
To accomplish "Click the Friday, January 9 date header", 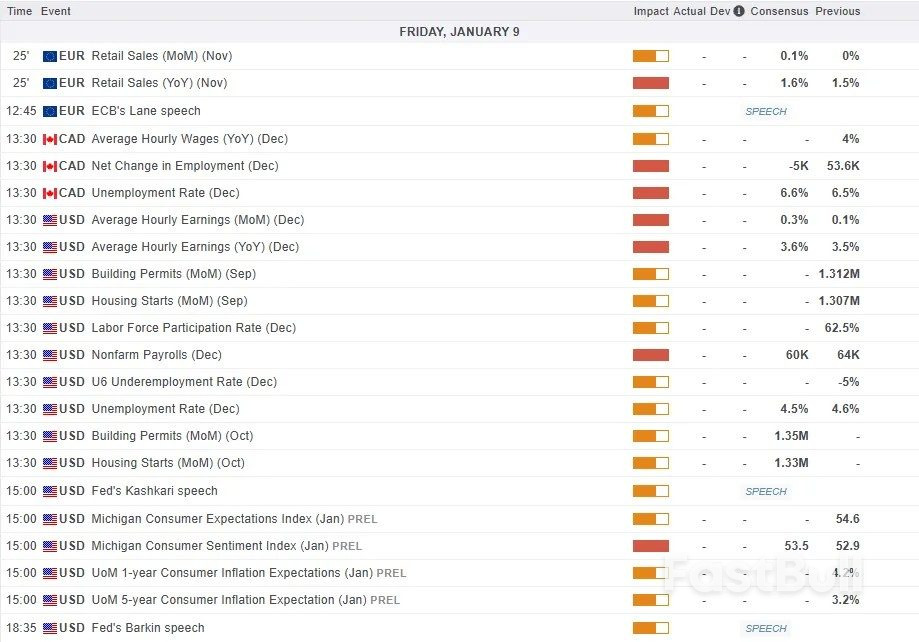I will (x=459, y=32).
